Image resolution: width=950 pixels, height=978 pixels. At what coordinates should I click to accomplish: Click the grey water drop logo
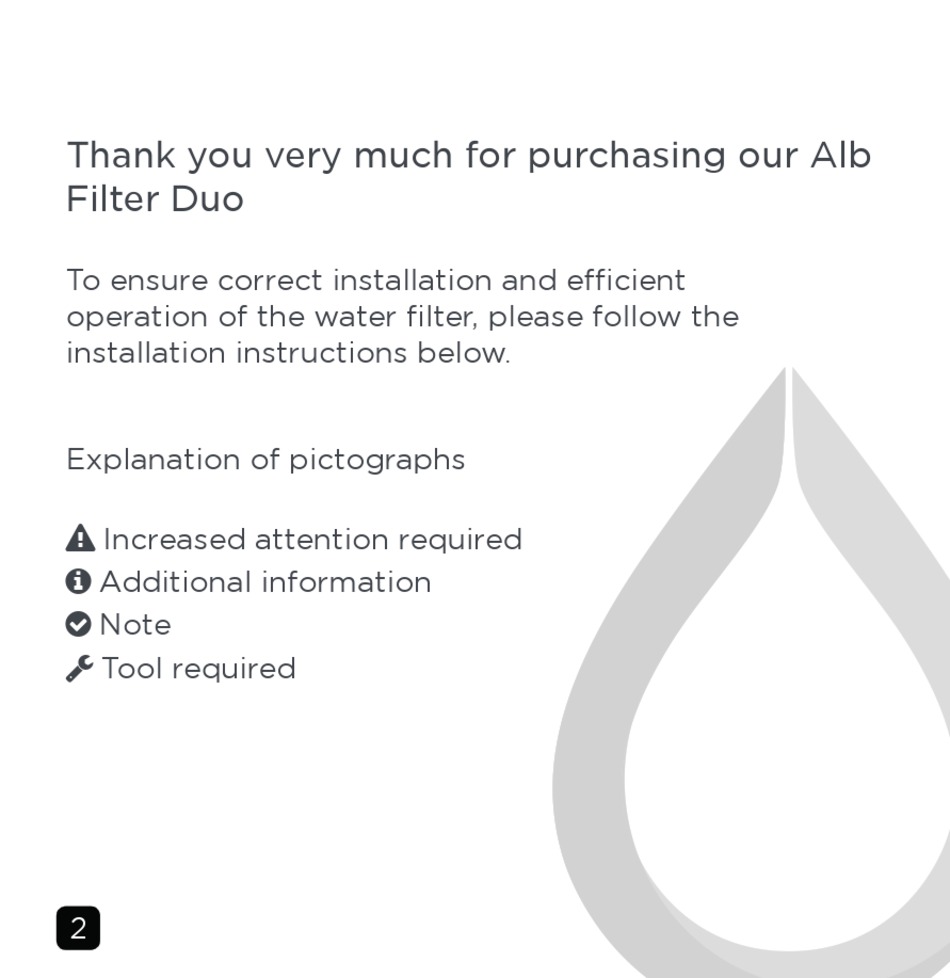tap(751, 672)
